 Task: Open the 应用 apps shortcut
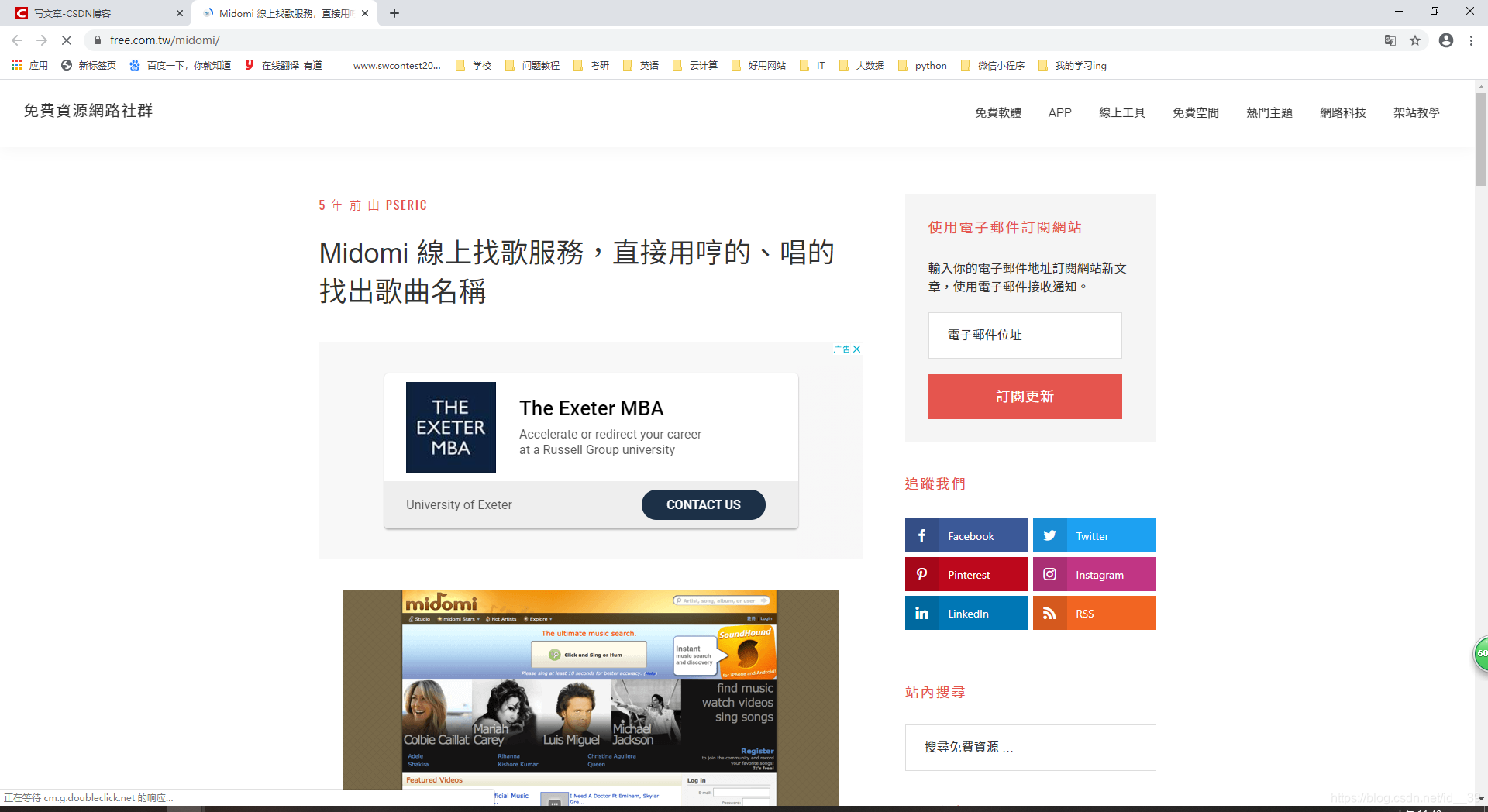29,66
